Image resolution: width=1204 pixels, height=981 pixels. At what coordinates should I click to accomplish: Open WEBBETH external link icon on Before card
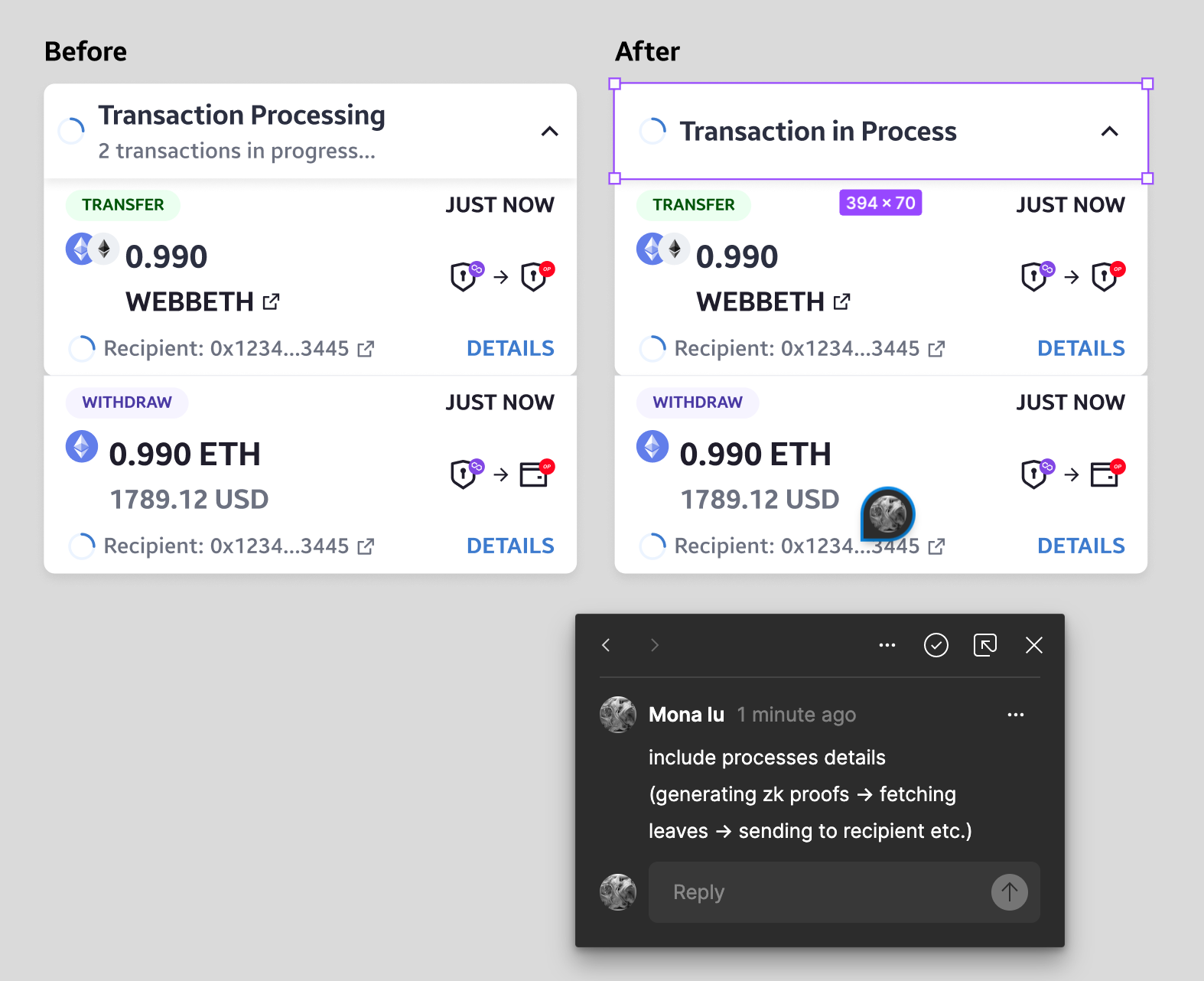[271, 301]
